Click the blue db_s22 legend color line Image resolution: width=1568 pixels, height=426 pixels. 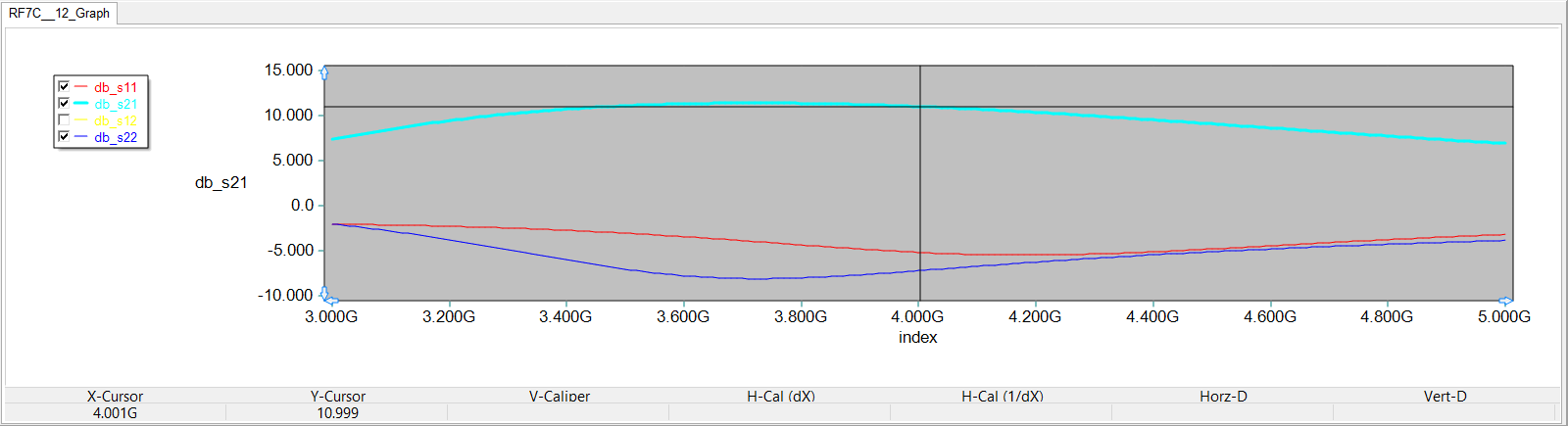pos(81,137)
